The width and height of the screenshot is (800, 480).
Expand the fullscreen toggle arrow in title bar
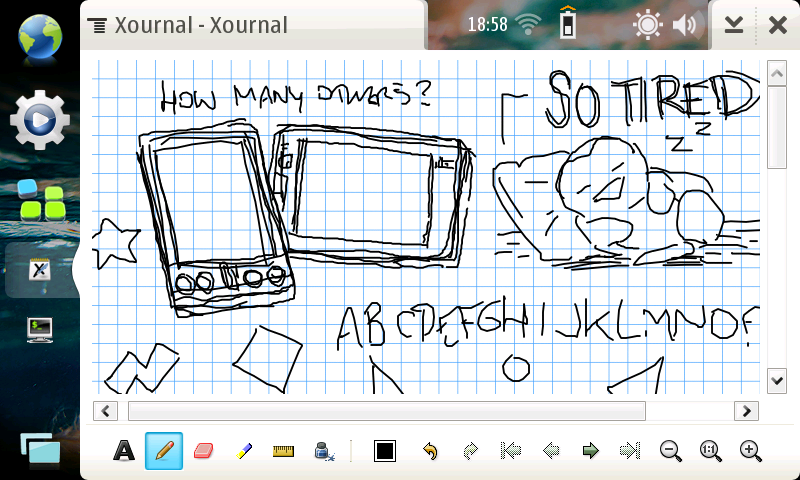[x=734, y=25]
